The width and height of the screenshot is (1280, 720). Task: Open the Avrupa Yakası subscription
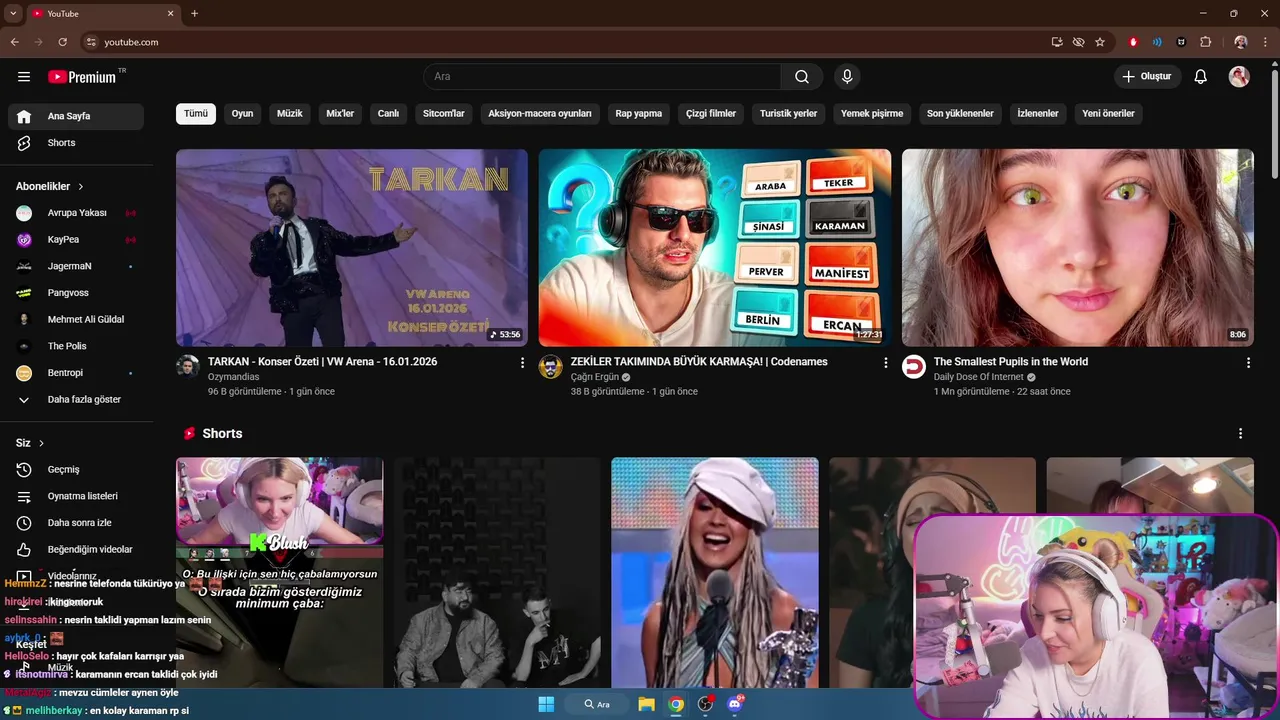coord(76,213)
